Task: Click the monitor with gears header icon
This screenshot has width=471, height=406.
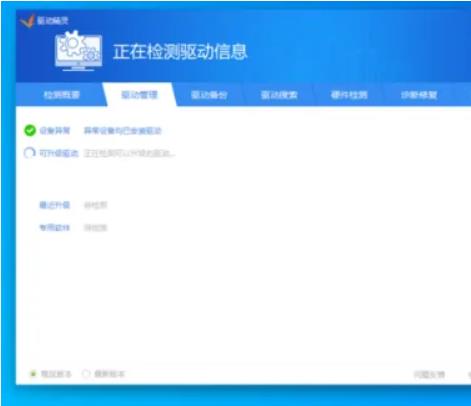Action: pyautogui.click(x=79, y=51)
